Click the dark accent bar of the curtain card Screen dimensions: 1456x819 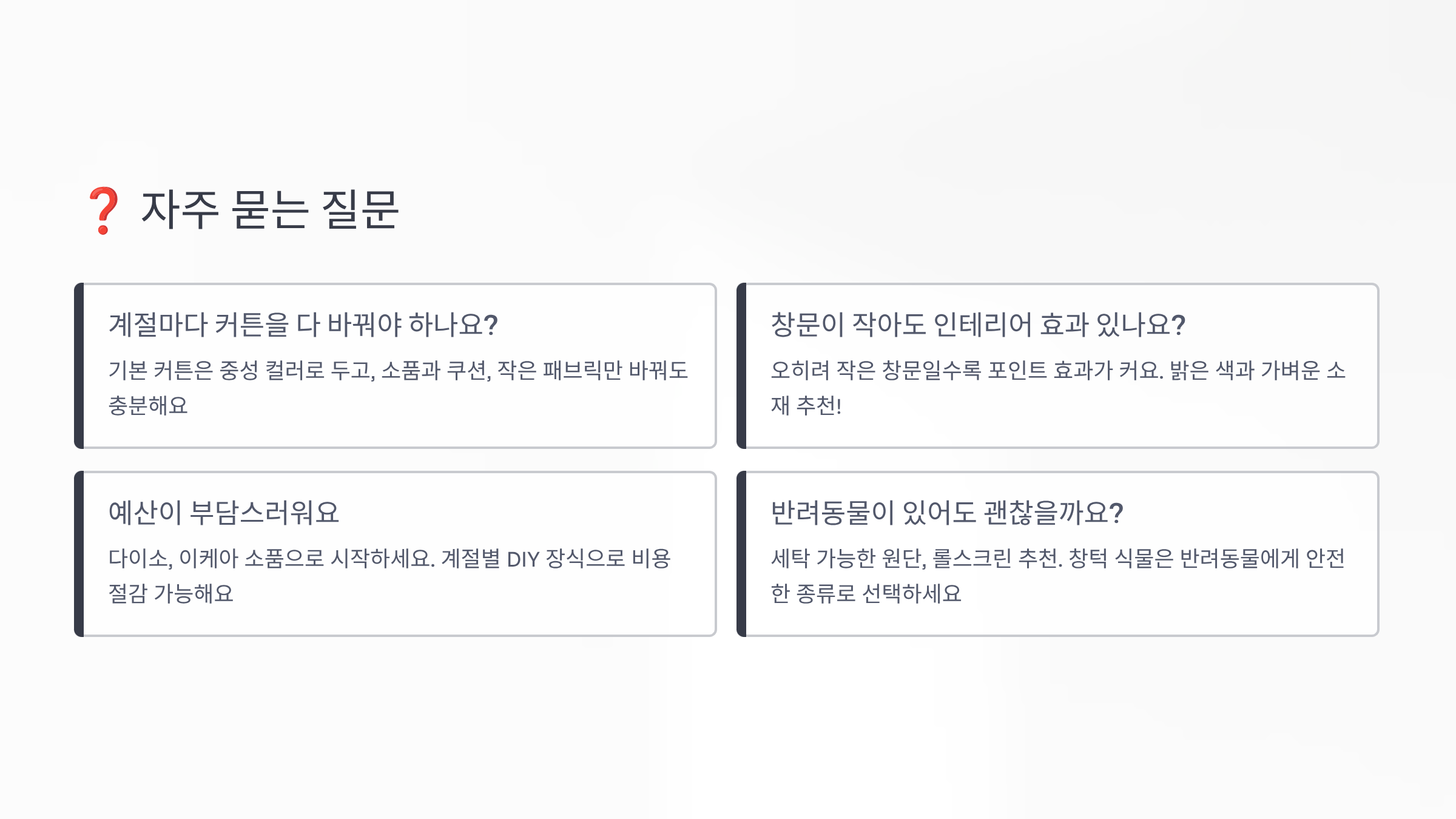[x=79, y=366]
